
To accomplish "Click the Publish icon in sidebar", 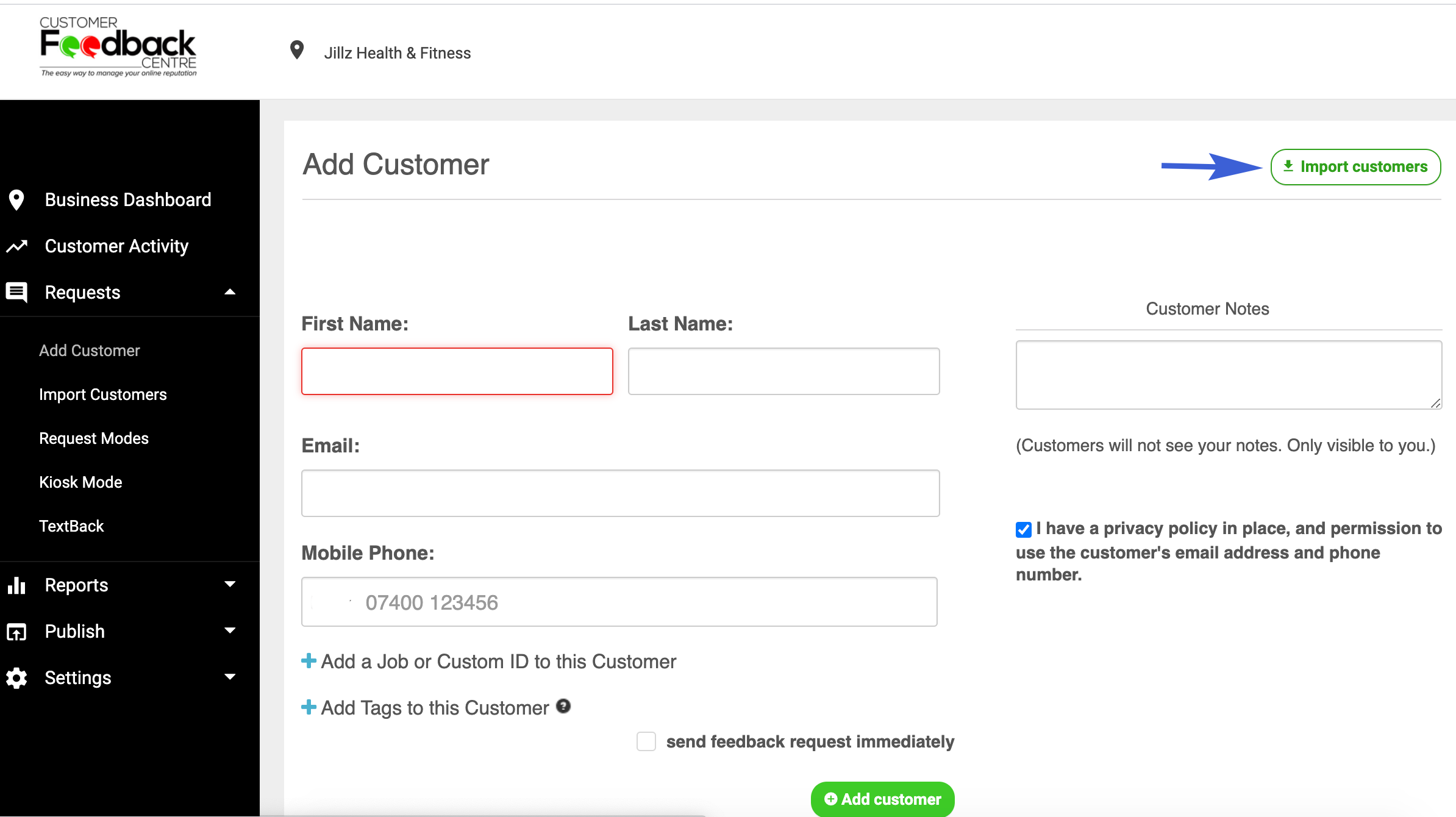I will point(16,631).
